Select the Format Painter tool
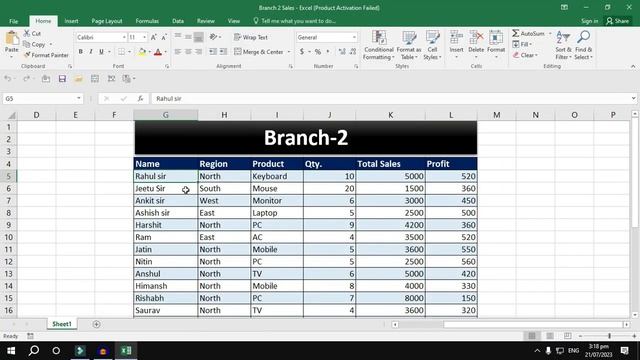The width and height of the screenshot is (640, 360). [x=46, y=55]
